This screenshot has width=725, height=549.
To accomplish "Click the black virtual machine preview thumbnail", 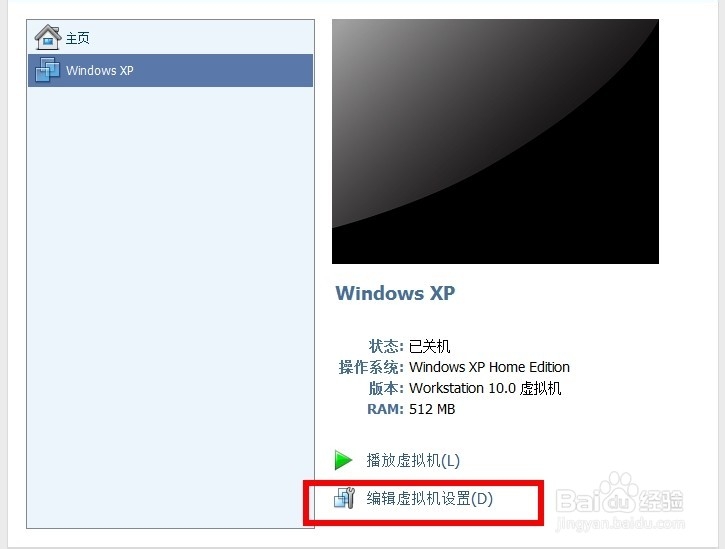I will pos(495,142).
